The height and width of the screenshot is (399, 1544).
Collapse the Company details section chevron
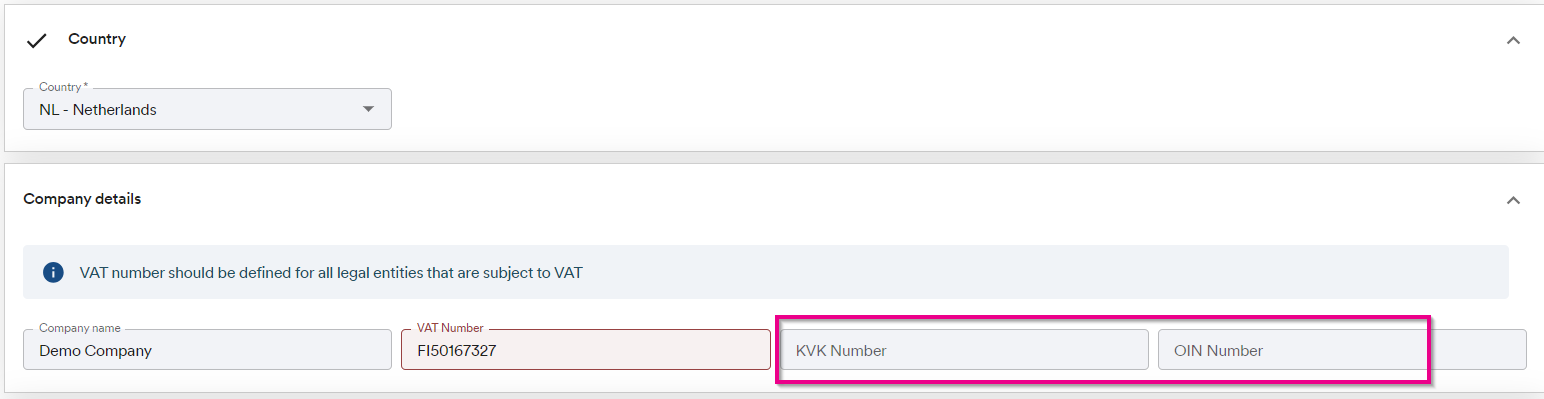click(x=1513, y=200)
